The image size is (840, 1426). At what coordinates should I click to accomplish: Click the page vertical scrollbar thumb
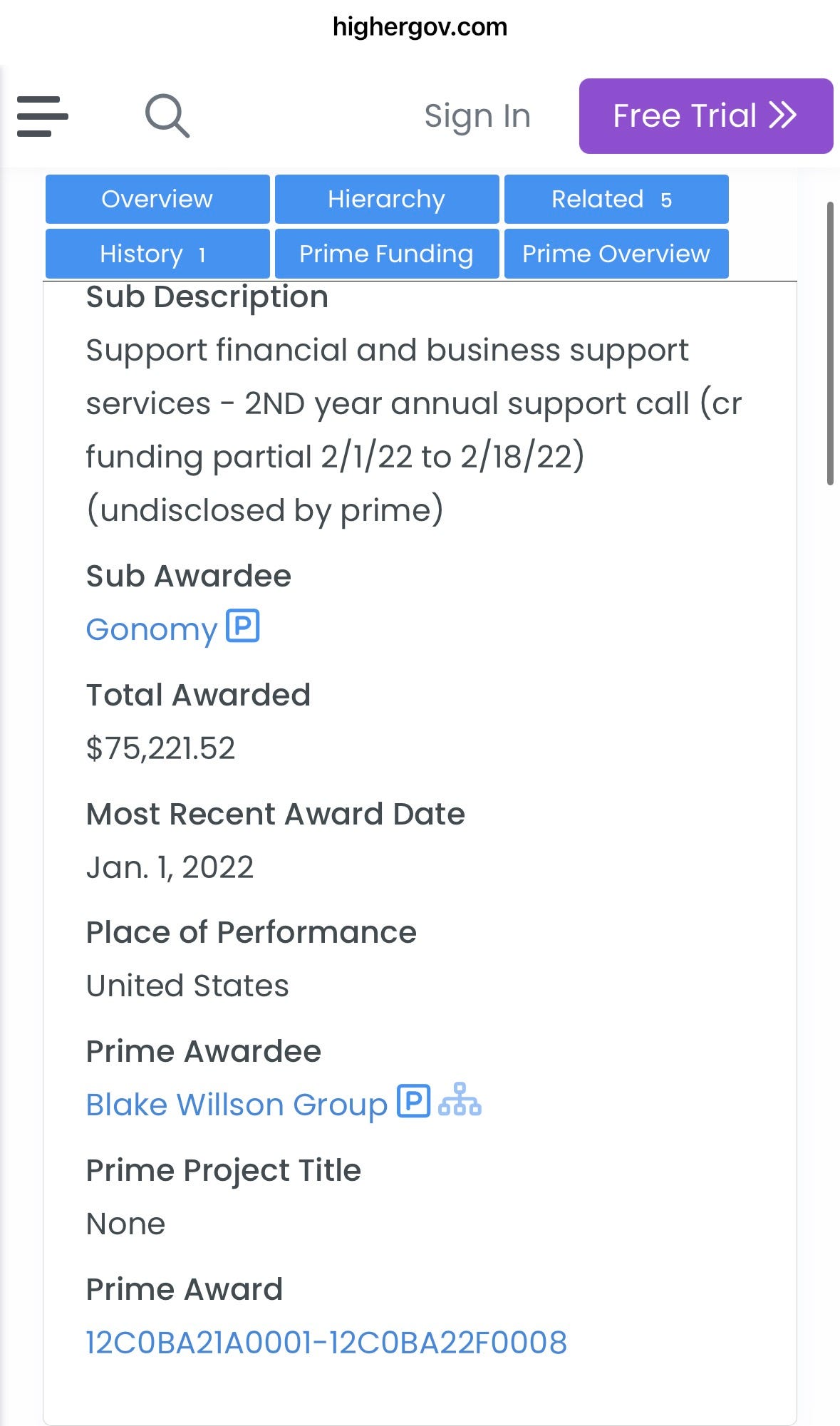pyautogui.click(x=829, y=343)
